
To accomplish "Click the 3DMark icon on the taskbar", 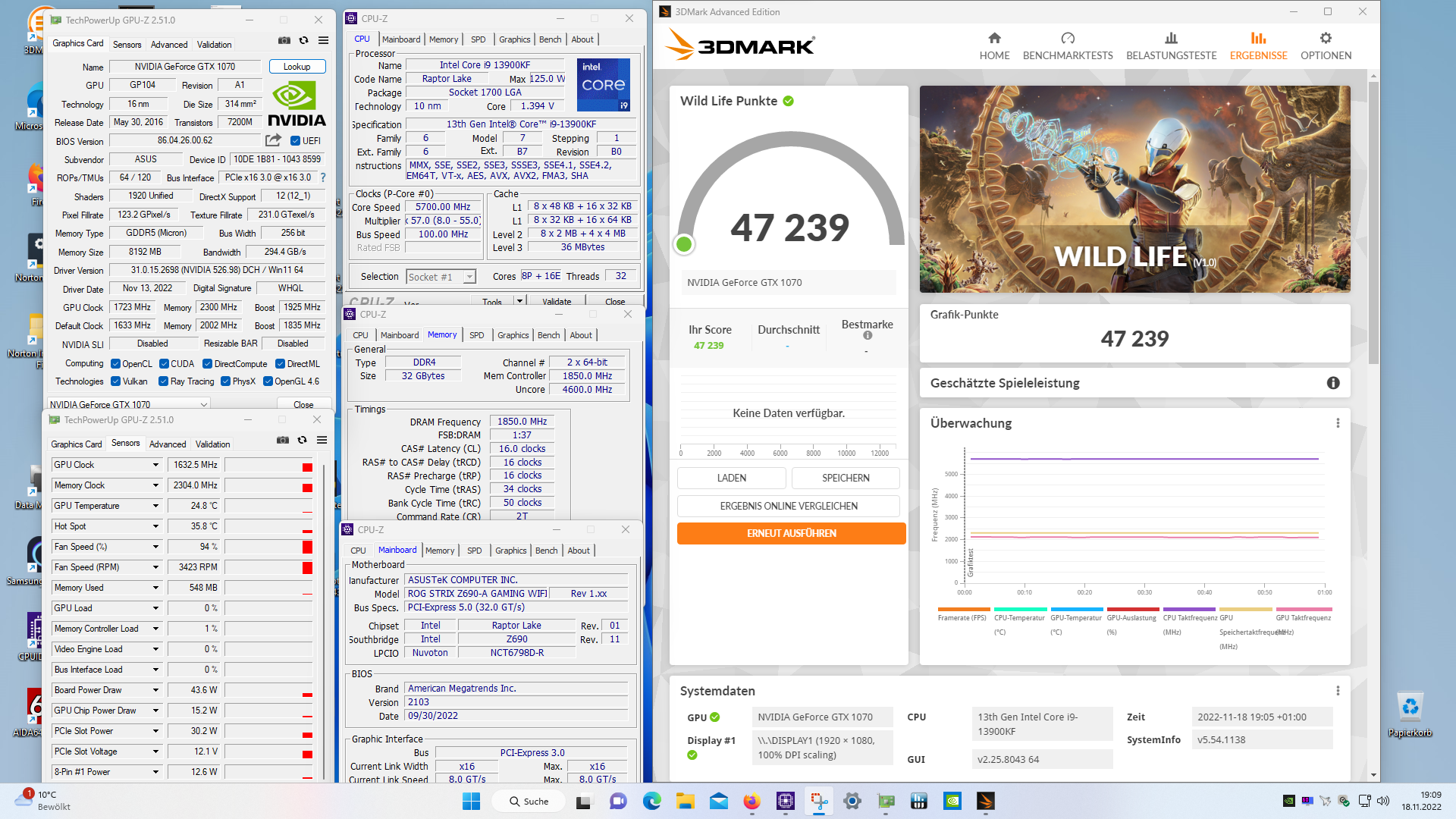I will coord(985,801).
